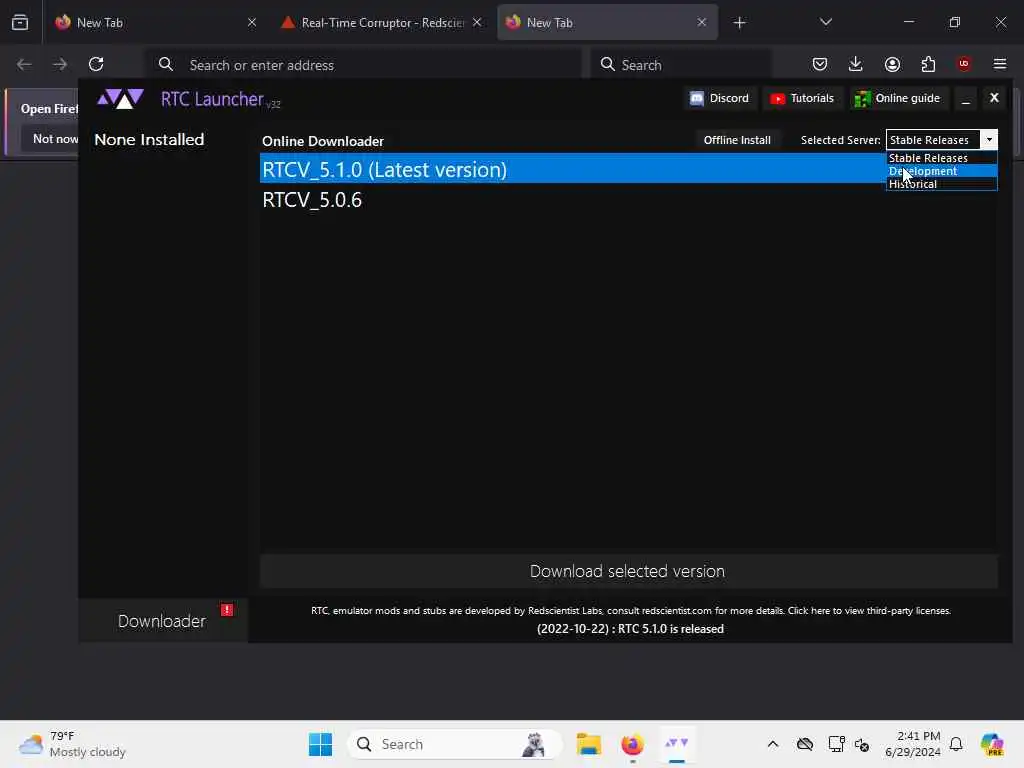Click the muted volume tray icon
This screenshot has height=768, width=1024.
click(861, 744)
